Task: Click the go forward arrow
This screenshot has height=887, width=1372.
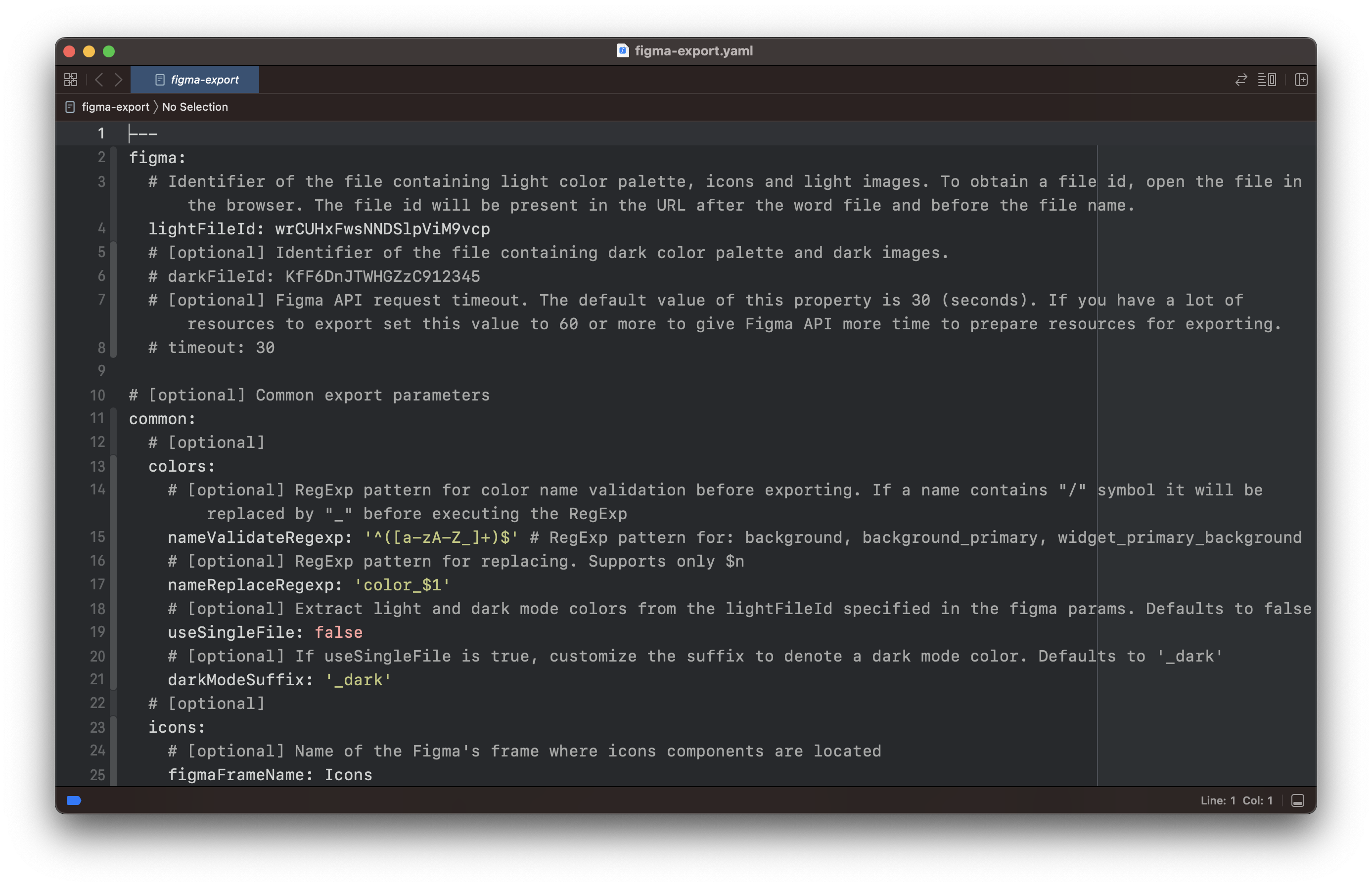Action: (x=119, y=80)
